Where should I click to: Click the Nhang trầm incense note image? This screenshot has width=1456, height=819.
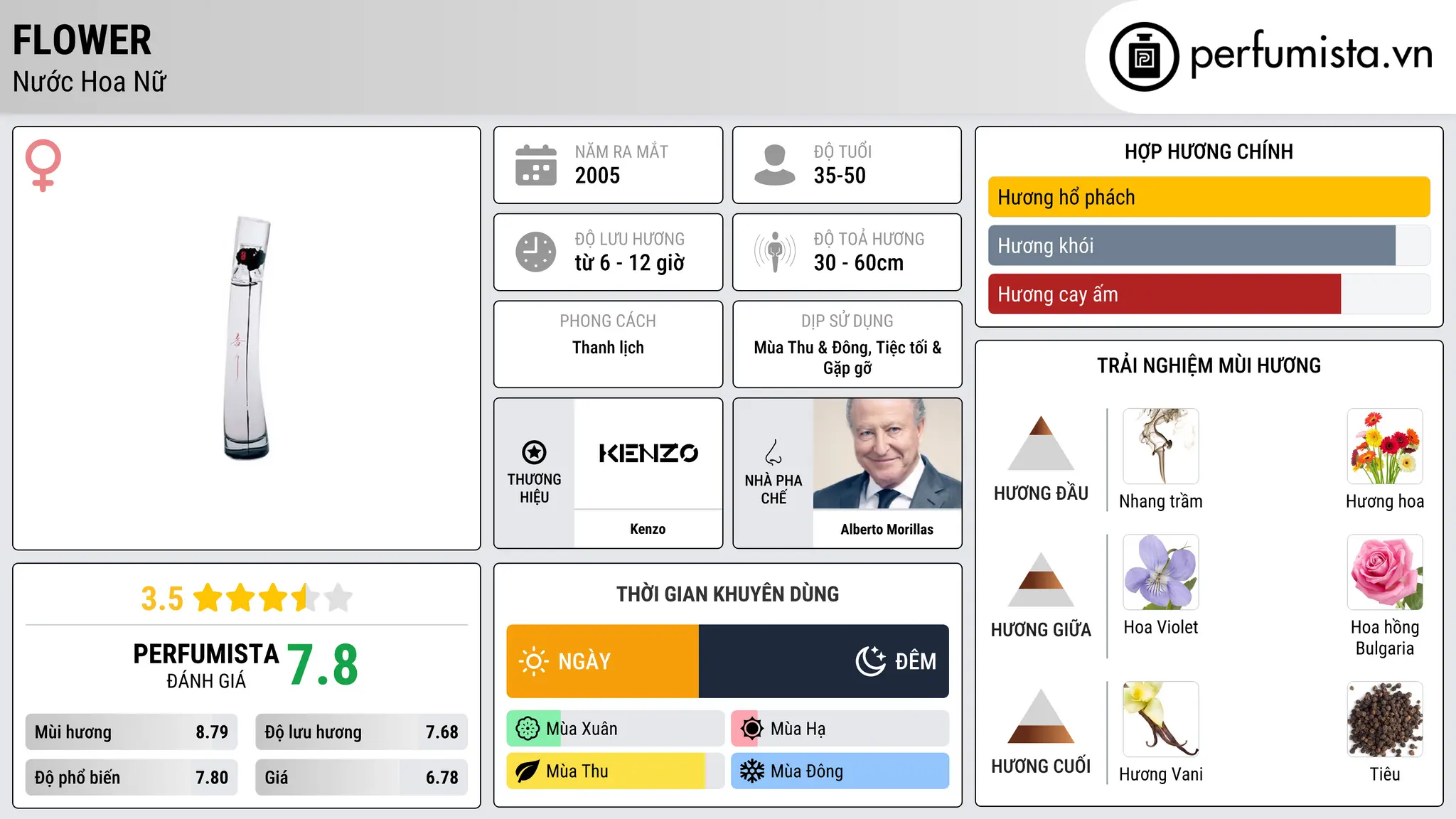(1161, 446)
